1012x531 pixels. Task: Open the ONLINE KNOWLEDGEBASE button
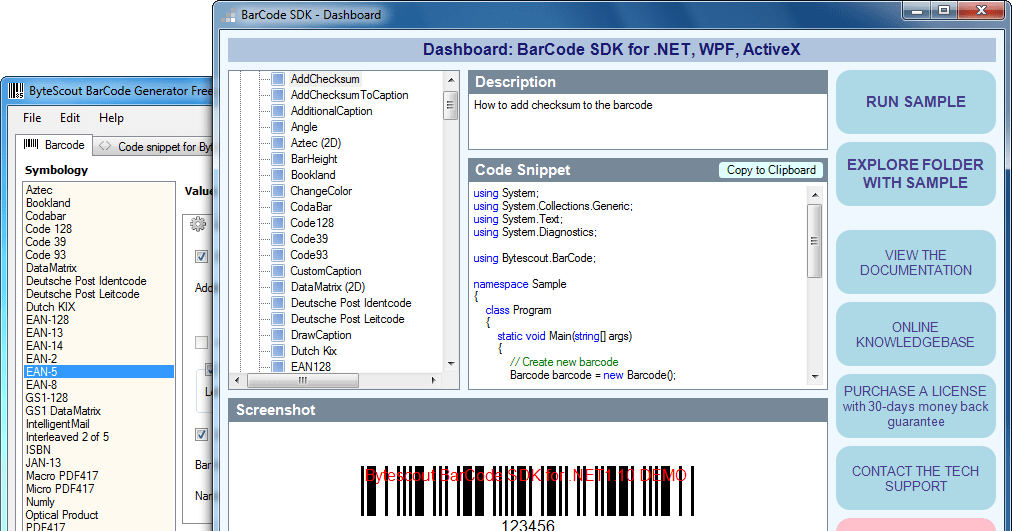[916, 334]
